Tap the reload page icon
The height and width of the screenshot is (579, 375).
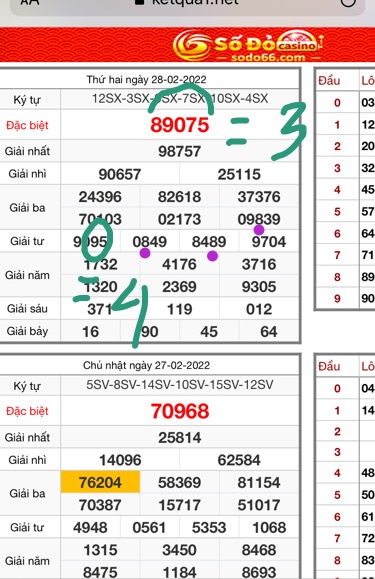coord(348,2)
